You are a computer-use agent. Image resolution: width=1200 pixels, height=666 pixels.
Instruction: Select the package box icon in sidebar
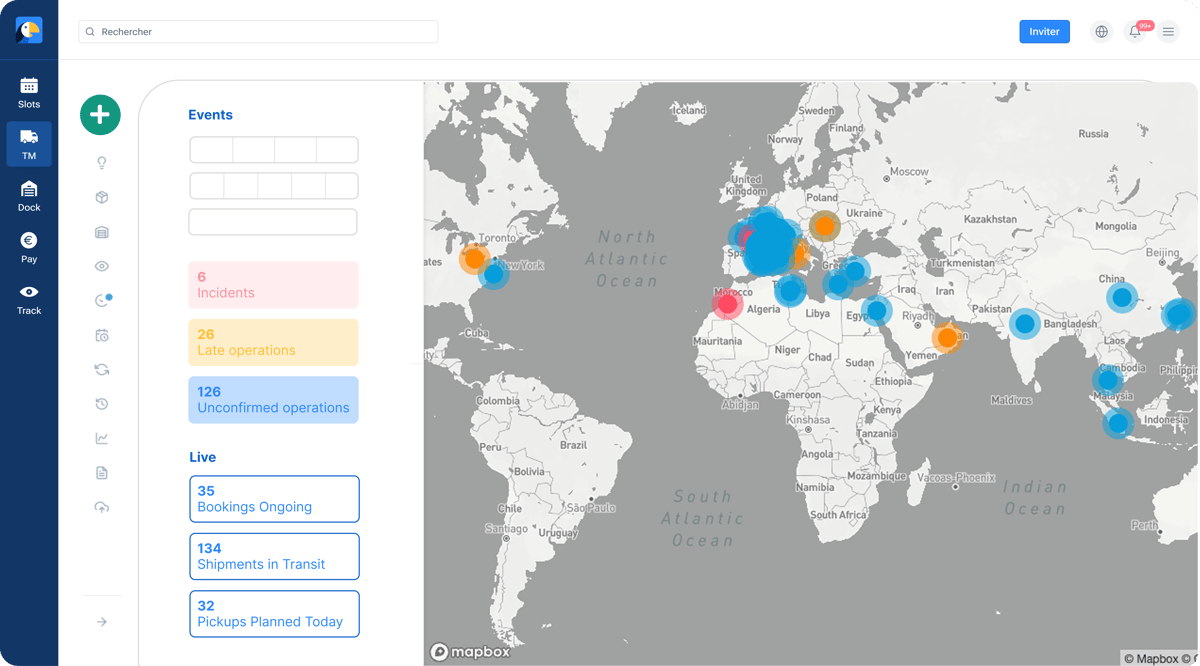(101, 198)
